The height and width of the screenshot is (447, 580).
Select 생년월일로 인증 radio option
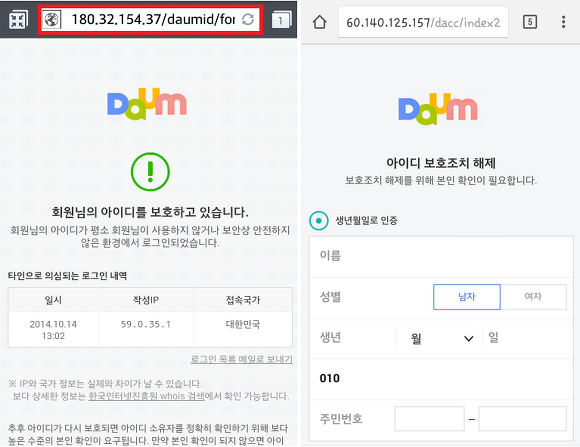pos(318,221)
